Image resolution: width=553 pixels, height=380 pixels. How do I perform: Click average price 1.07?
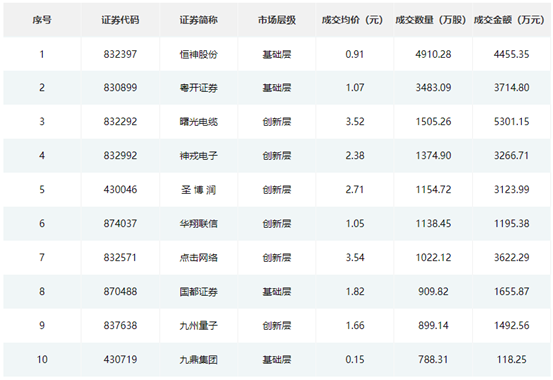[355, 88]
